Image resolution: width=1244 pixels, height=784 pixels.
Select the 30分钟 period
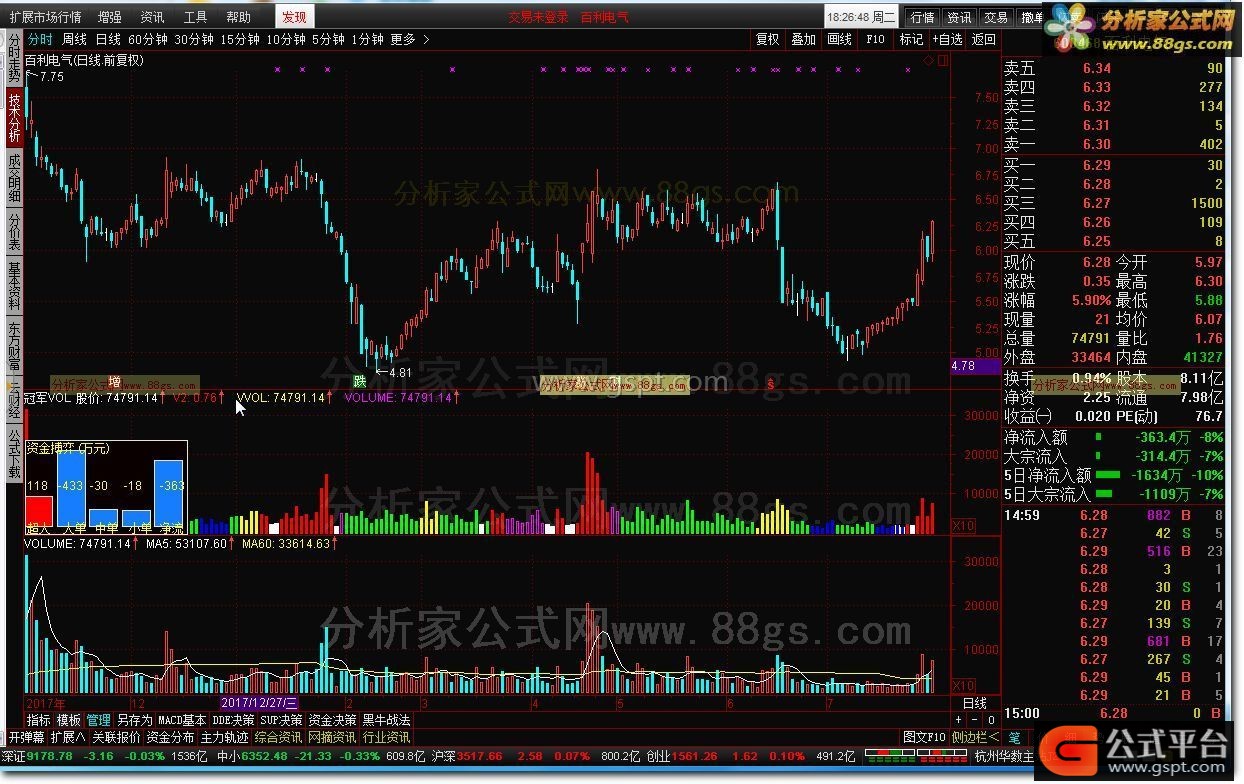[193, 39]
